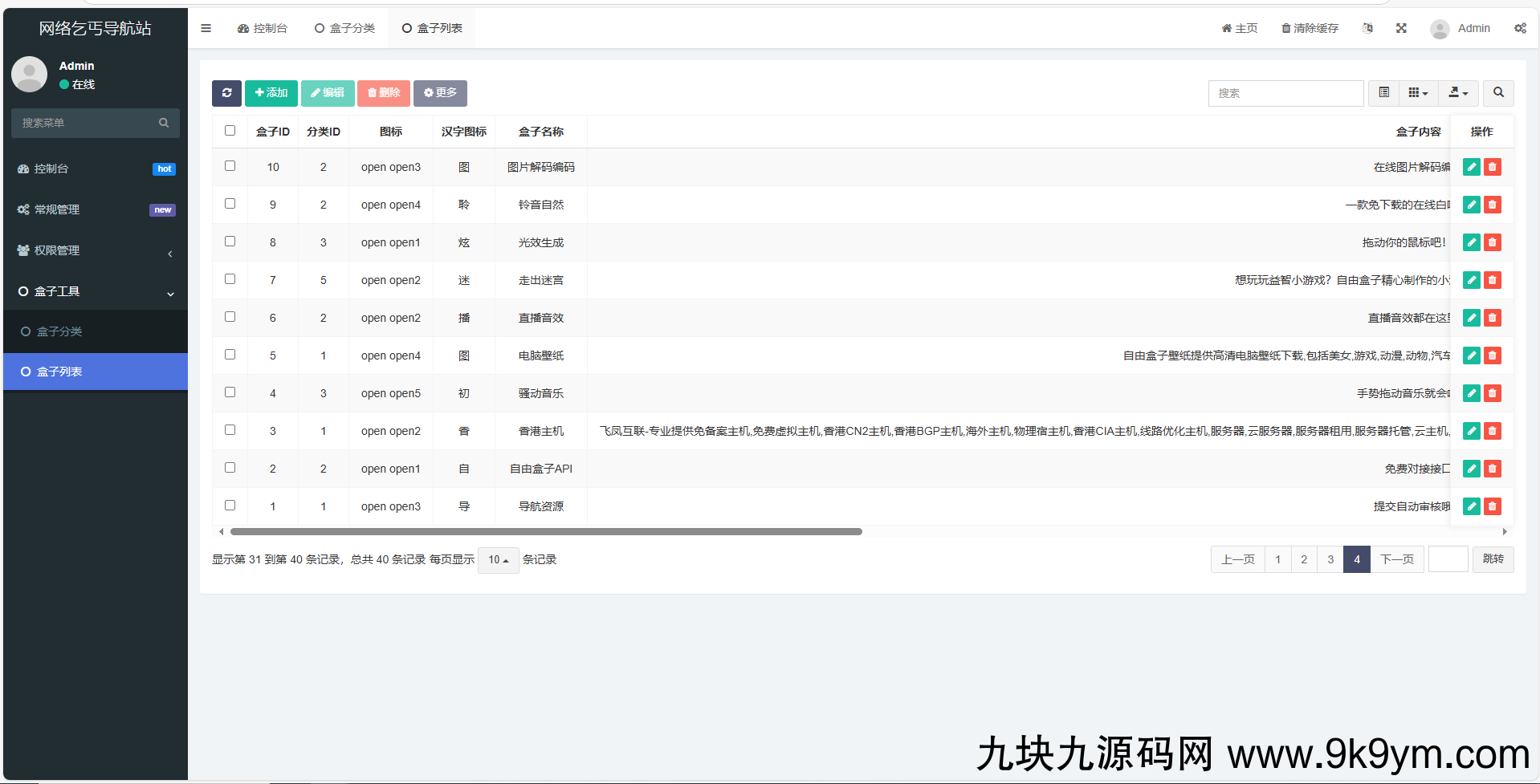Image resolution: width=1540 pixels, height=784 pixels.
Task: Select the checkbox for box ID 10
Action: coord(230,165)
